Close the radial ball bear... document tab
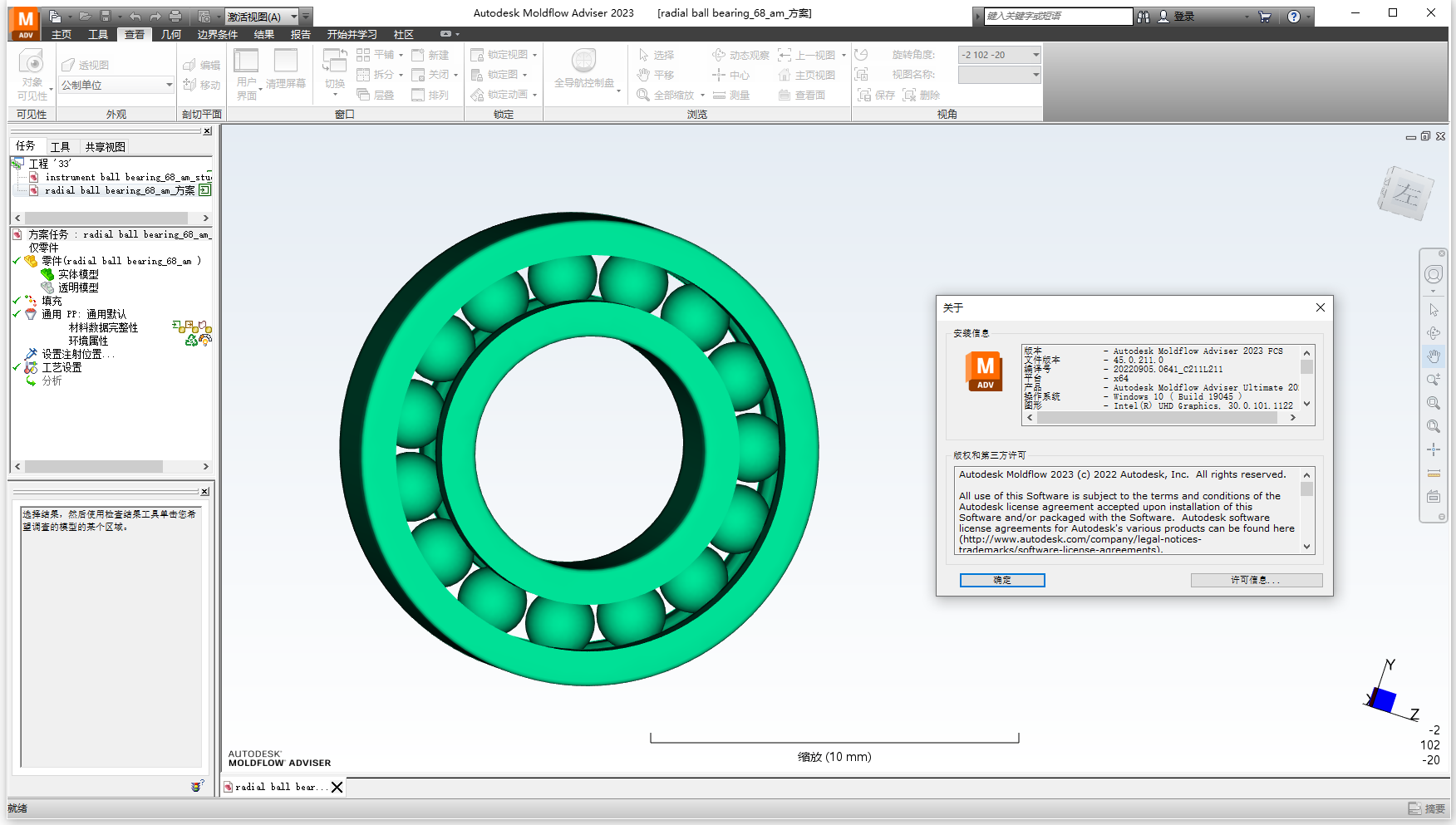The image size is (1456, 825). 337,787
